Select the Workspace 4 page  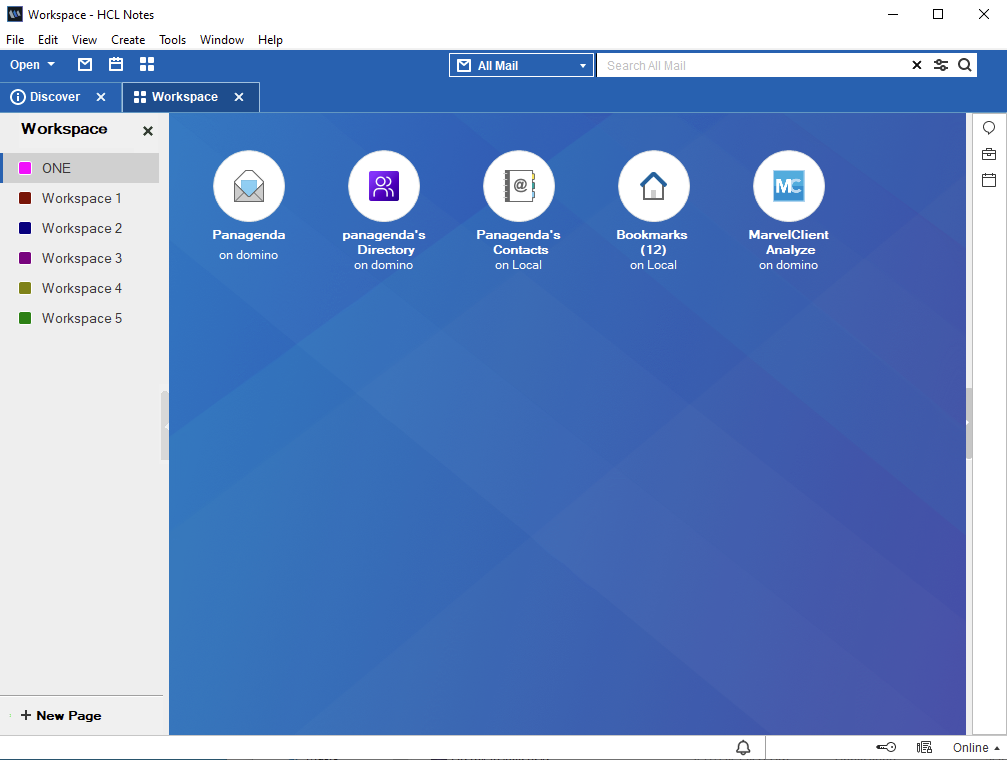point(80,288)
